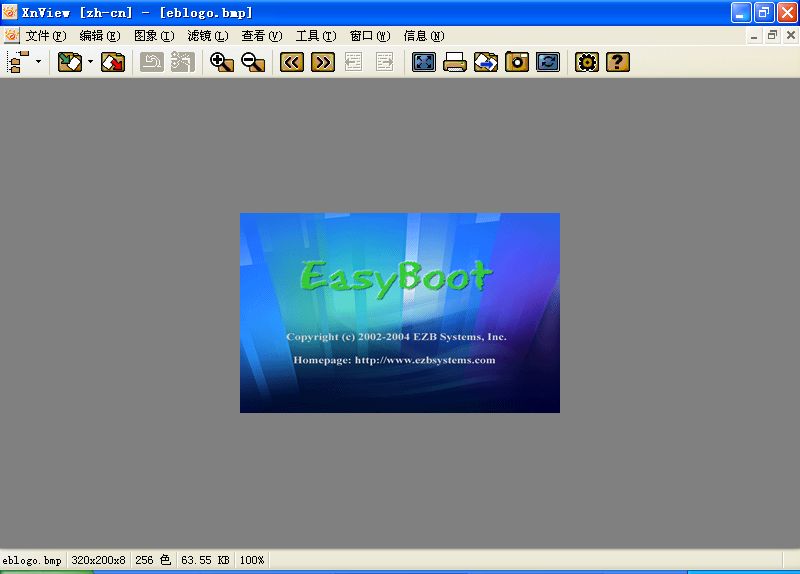Click the Open file toolbar icon
Viewport: 800px width, 574px height.
(x=70, y=62)
